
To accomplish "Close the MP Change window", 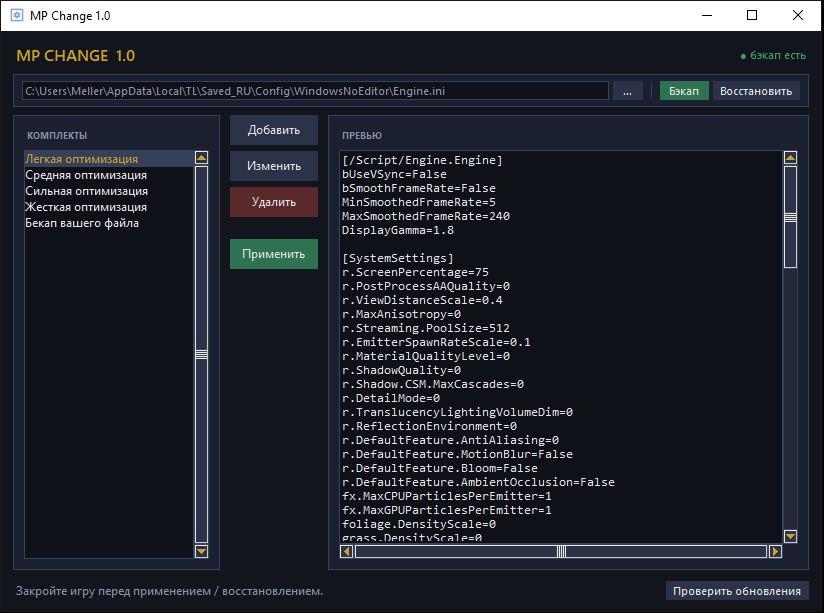I will point(798,15).
